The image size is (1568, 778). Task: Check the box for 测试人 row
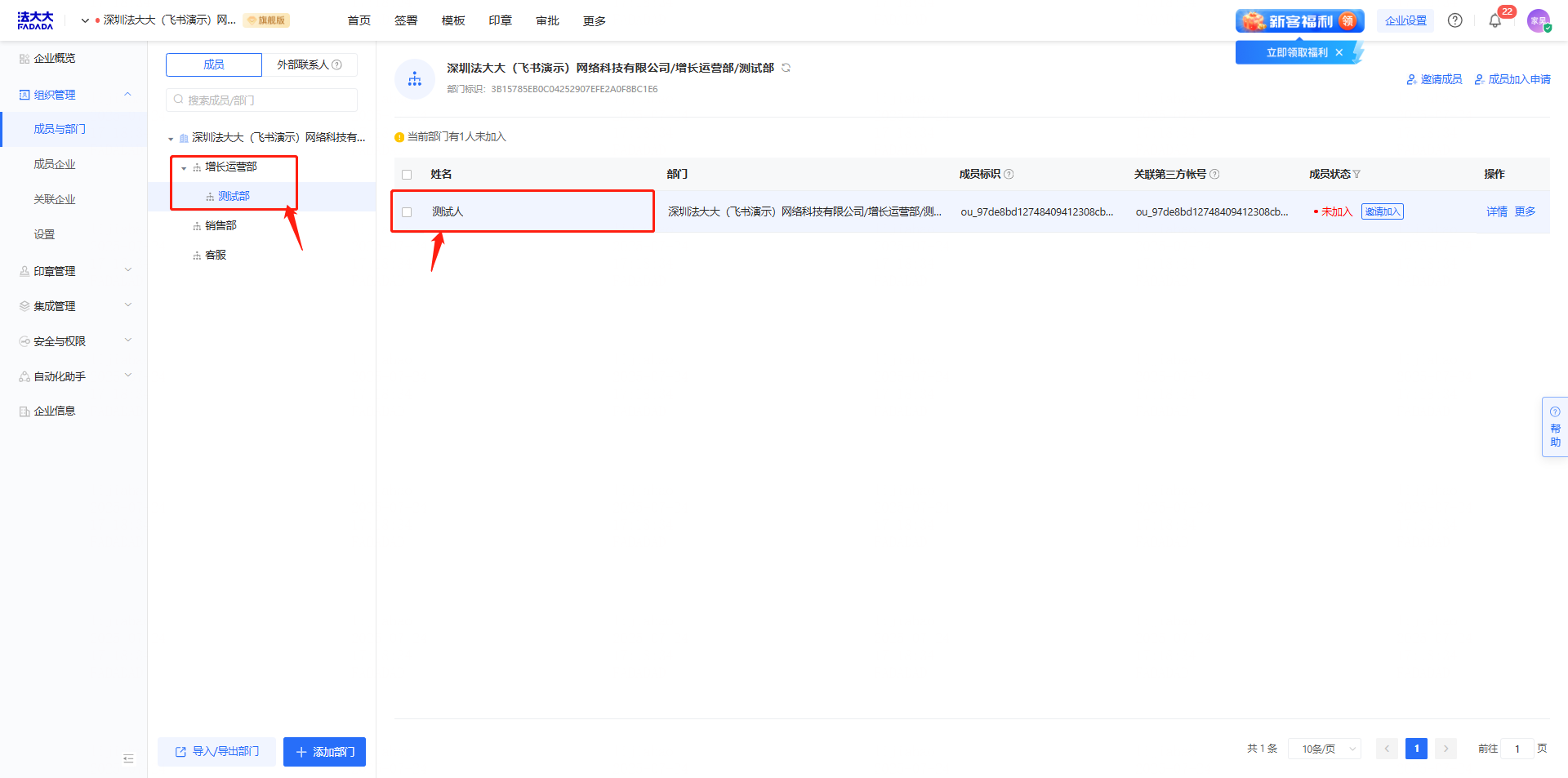tap(407, 212)
